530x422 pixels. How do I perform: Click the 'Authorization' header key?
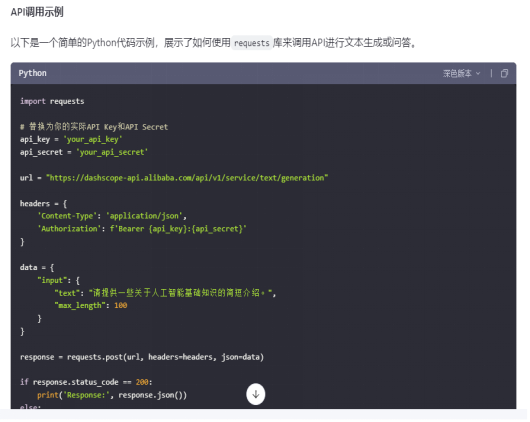pos(69,229)
